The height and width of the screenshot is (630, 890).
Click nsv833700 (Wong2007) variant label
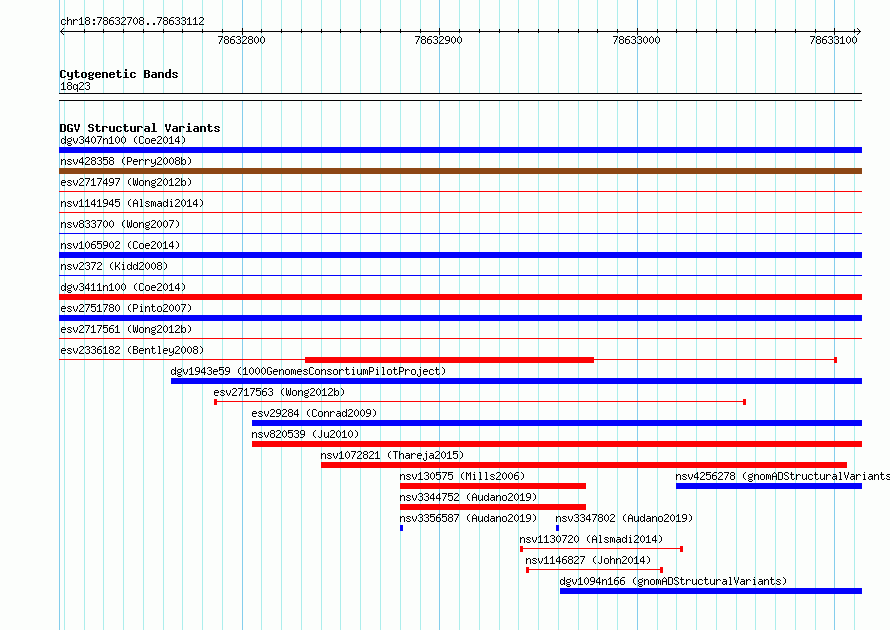pos(120,224)
